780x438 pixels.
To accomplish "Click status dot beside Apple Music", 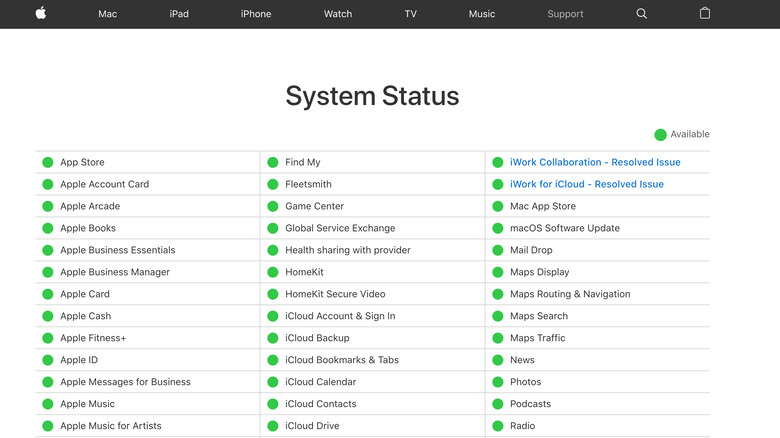I will [x=47, y=404].
